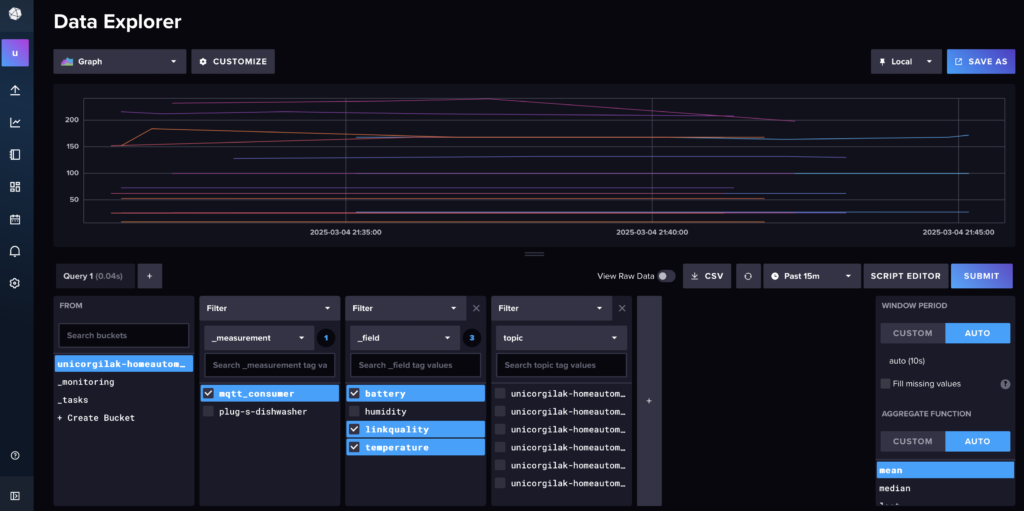Open the Local timezone dropdown
This screenshot has height=511, width=1024.
905,61
